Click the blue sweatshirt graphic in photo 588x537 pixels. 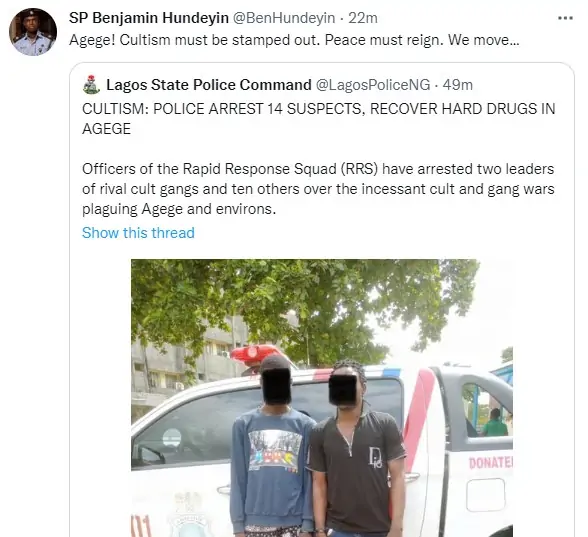[x=275, y=451]
